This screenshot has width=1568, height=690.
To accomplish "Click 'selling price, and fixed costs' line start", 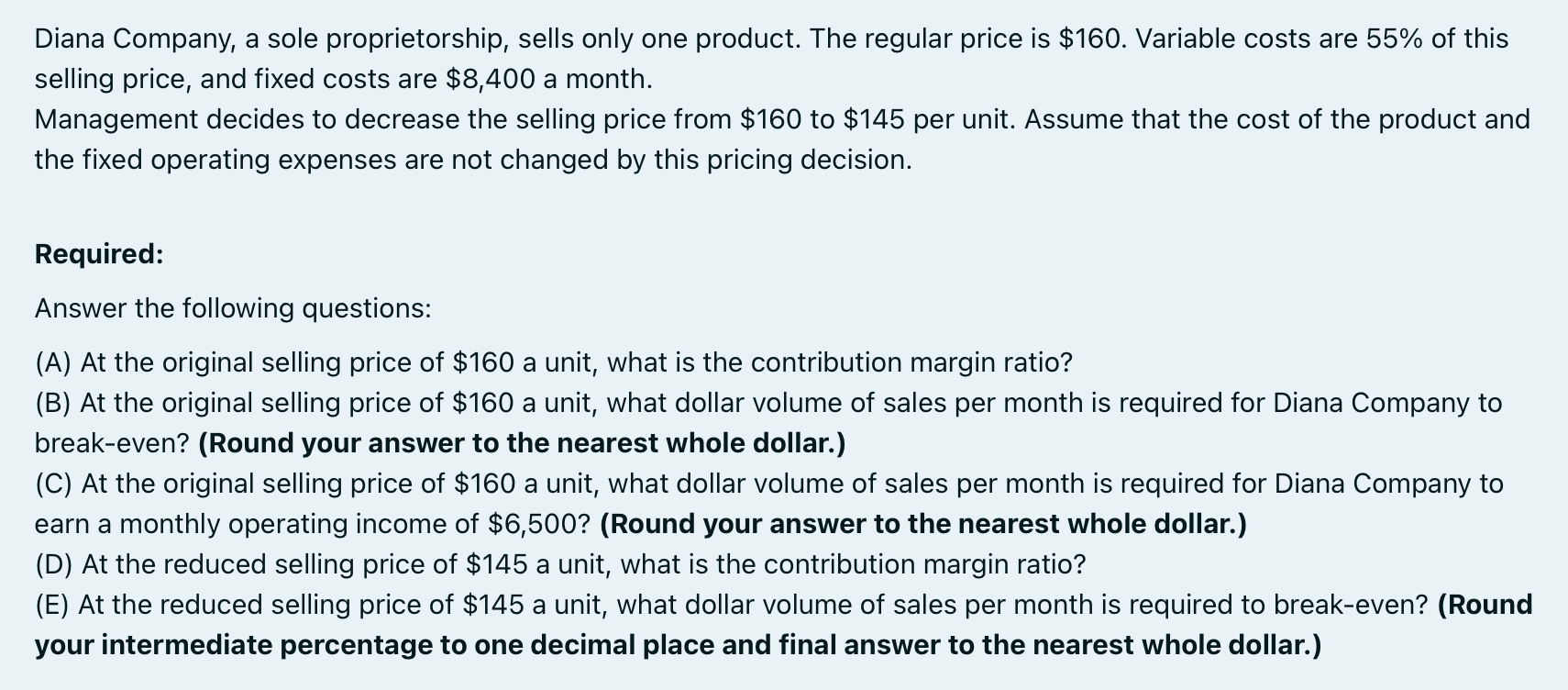I will click(215, 79).
